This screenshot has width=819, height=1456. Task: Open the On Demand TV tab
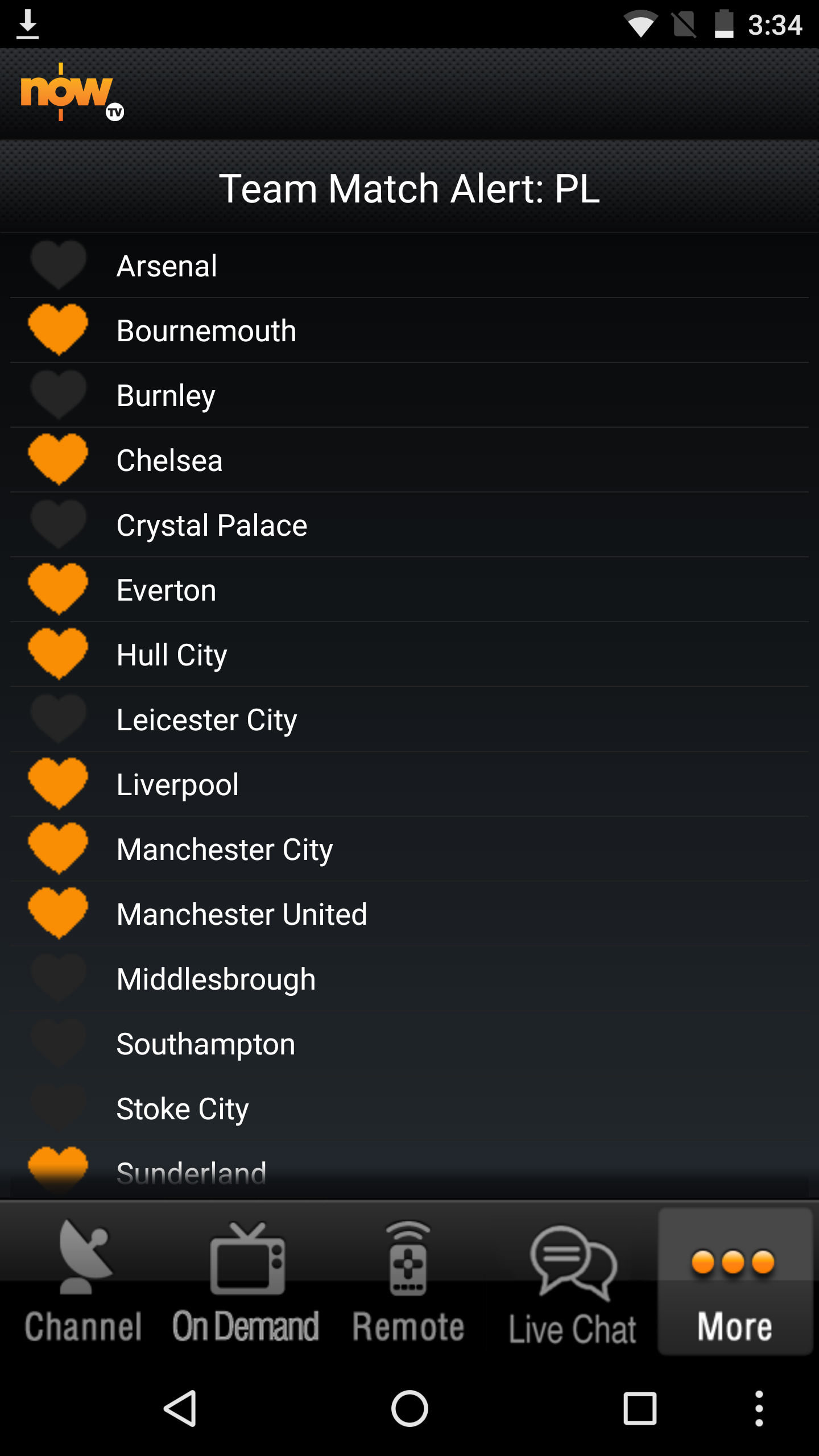point(246,1282)
